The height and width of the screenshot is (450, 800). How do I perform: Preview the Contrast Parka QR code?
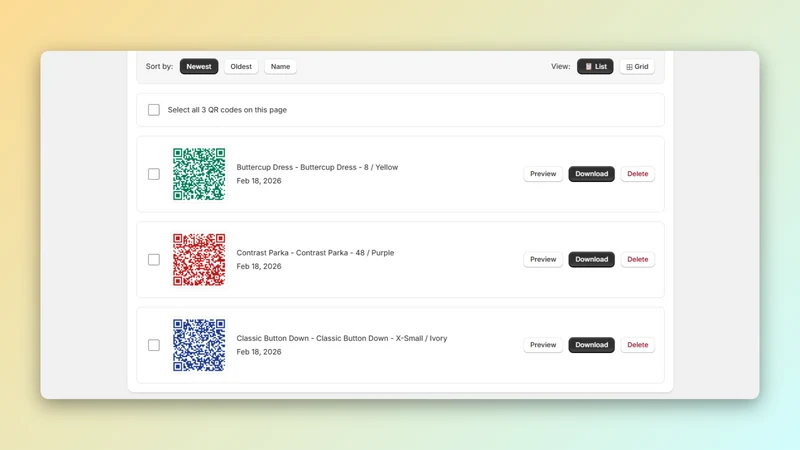coord(543,259)
